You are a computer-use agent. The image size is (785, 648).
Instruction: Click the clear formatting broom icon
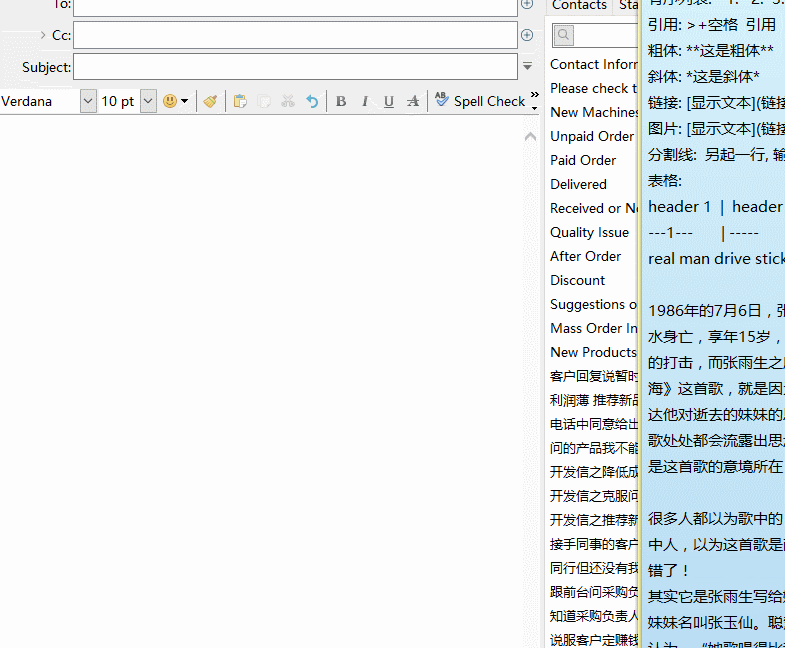(x=210, y=101)
